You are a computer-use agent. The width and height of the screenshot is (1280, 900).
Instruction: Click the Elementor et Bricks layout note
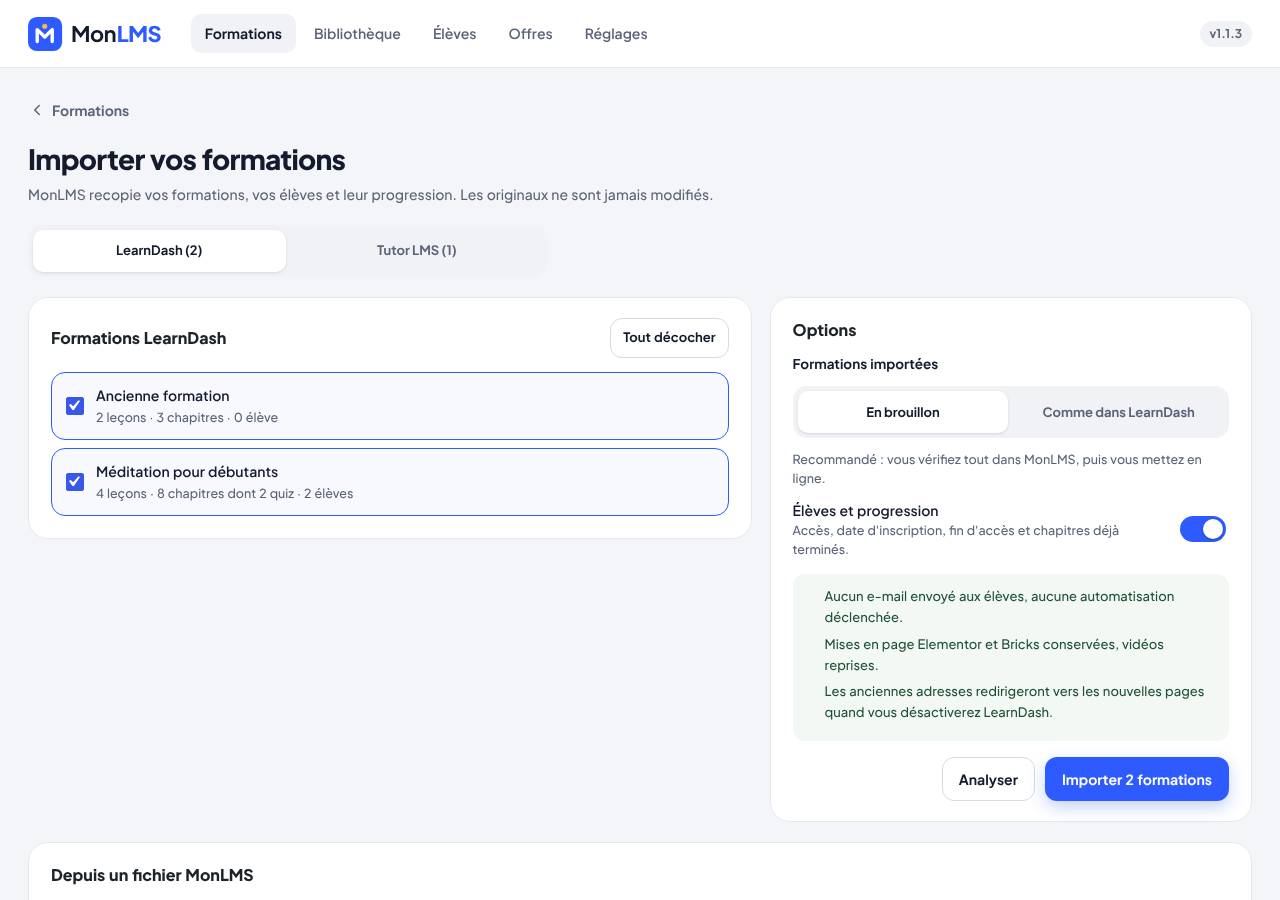[x=994, y=655]
